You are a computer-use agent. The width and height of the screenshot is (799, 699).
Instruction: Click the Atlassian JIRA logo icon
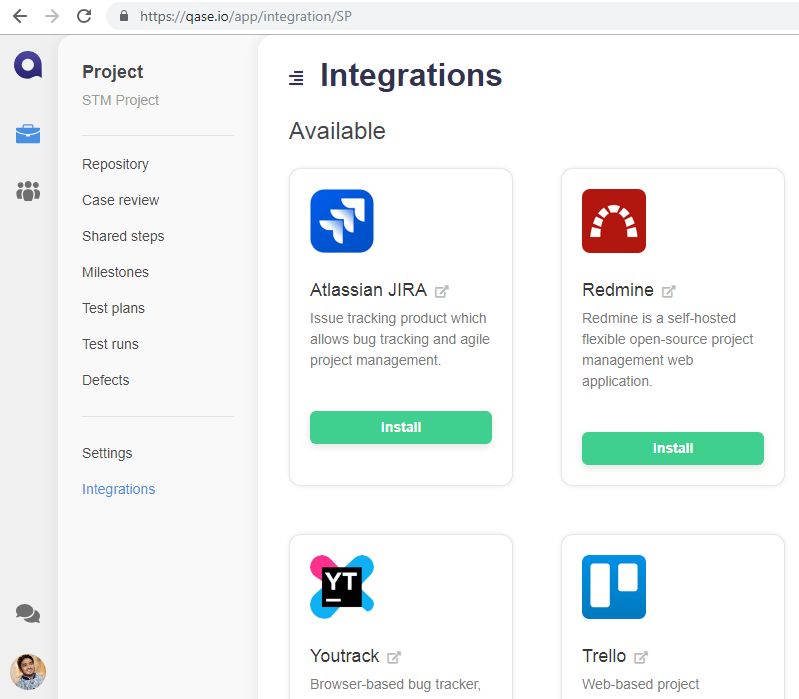tap(342, 221)
